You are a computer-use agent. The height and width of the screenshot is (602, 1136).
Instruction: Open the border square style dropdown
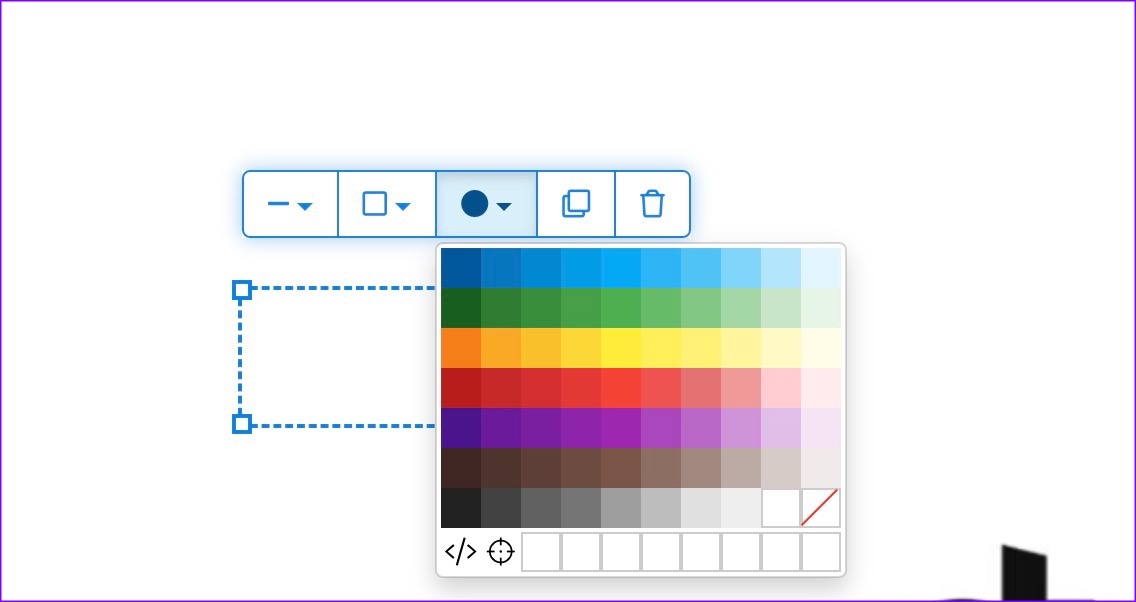click(x=386, y=204)
